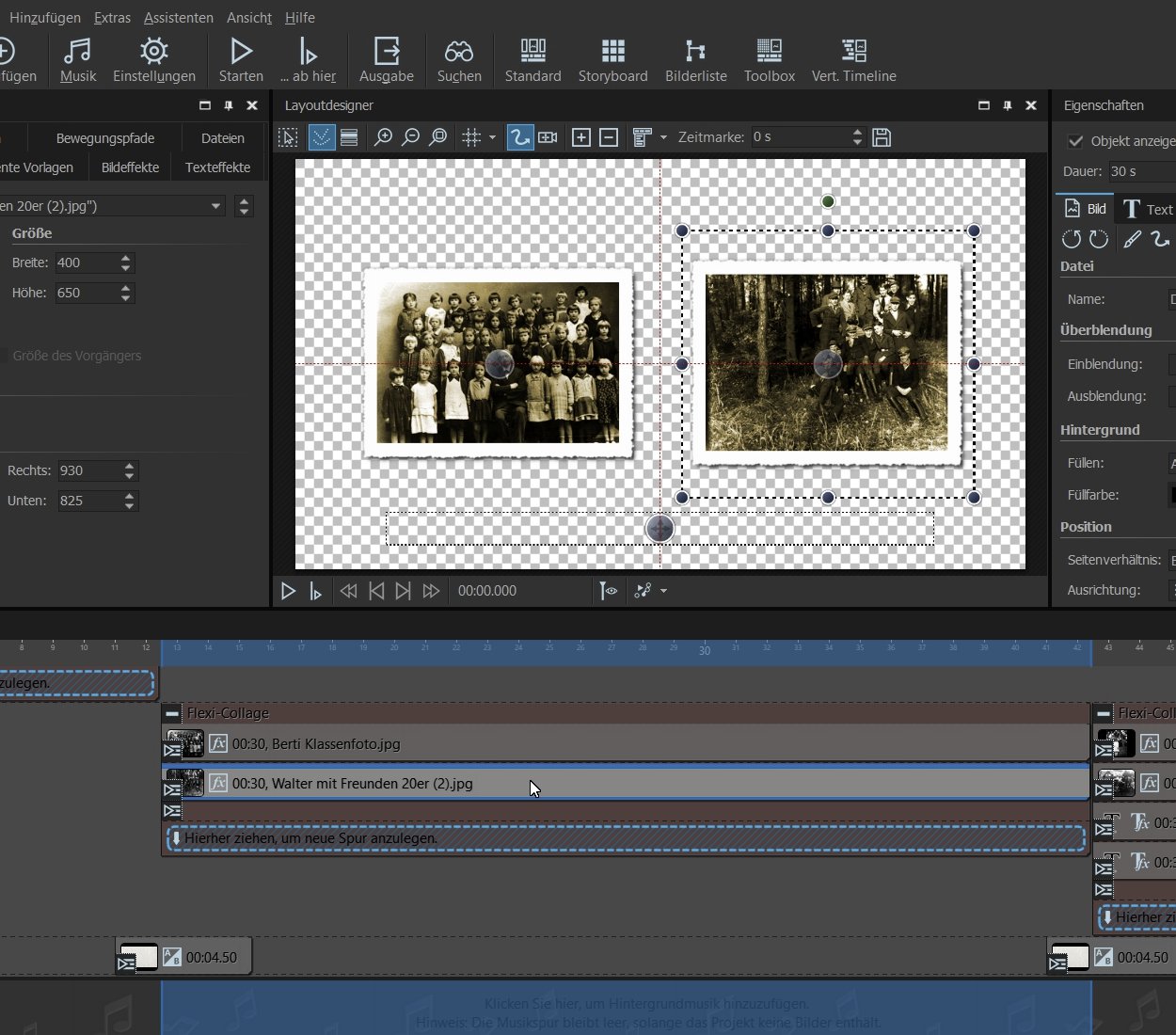Click the Ausgabe export button
The height and width of the screenshot is (1035, 1176).
tap(386, 60)
